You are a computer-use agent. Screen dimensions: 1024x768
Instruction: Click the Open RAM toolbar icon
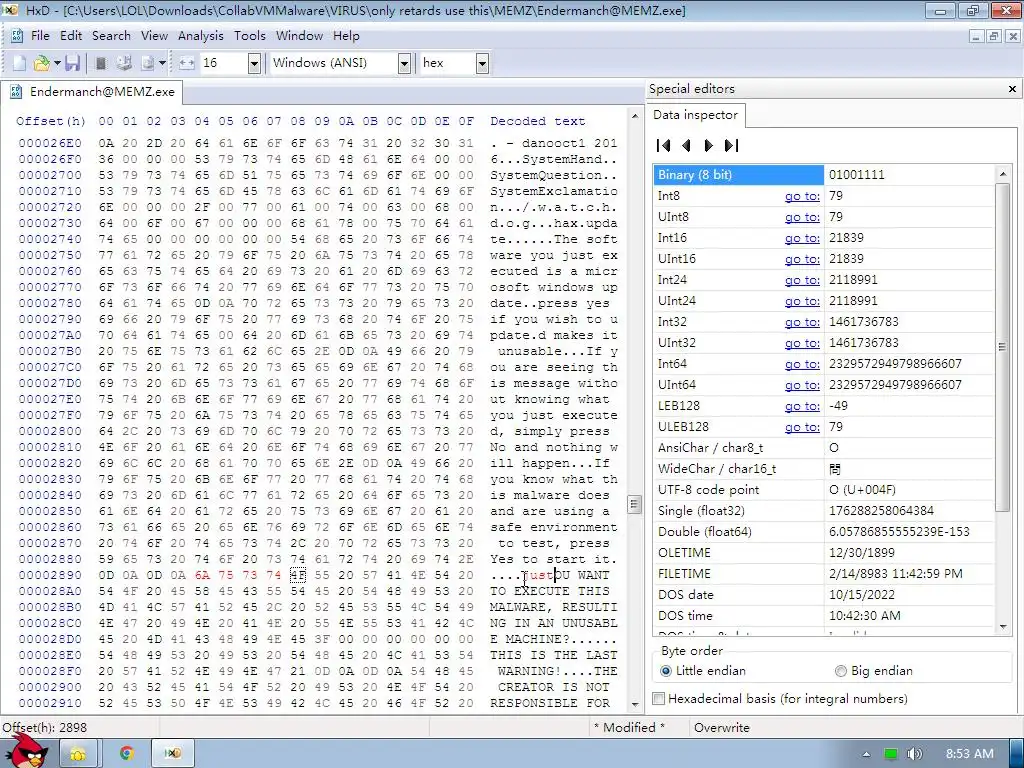pos(101,63)
